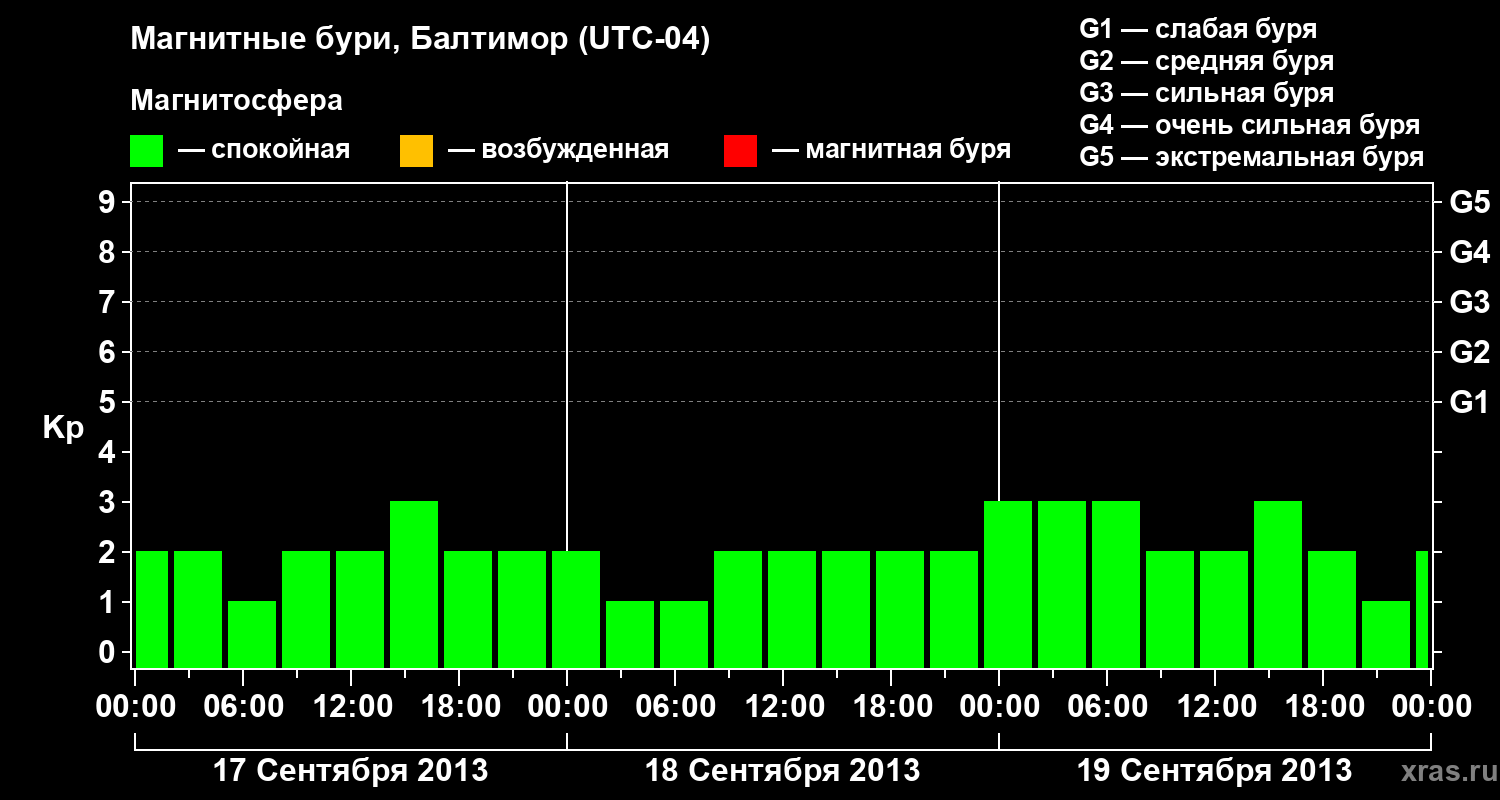Click the right-axis 'G3' label
The height and width of the screenshot is (800, 1500).
click(x=1469, y=303)
